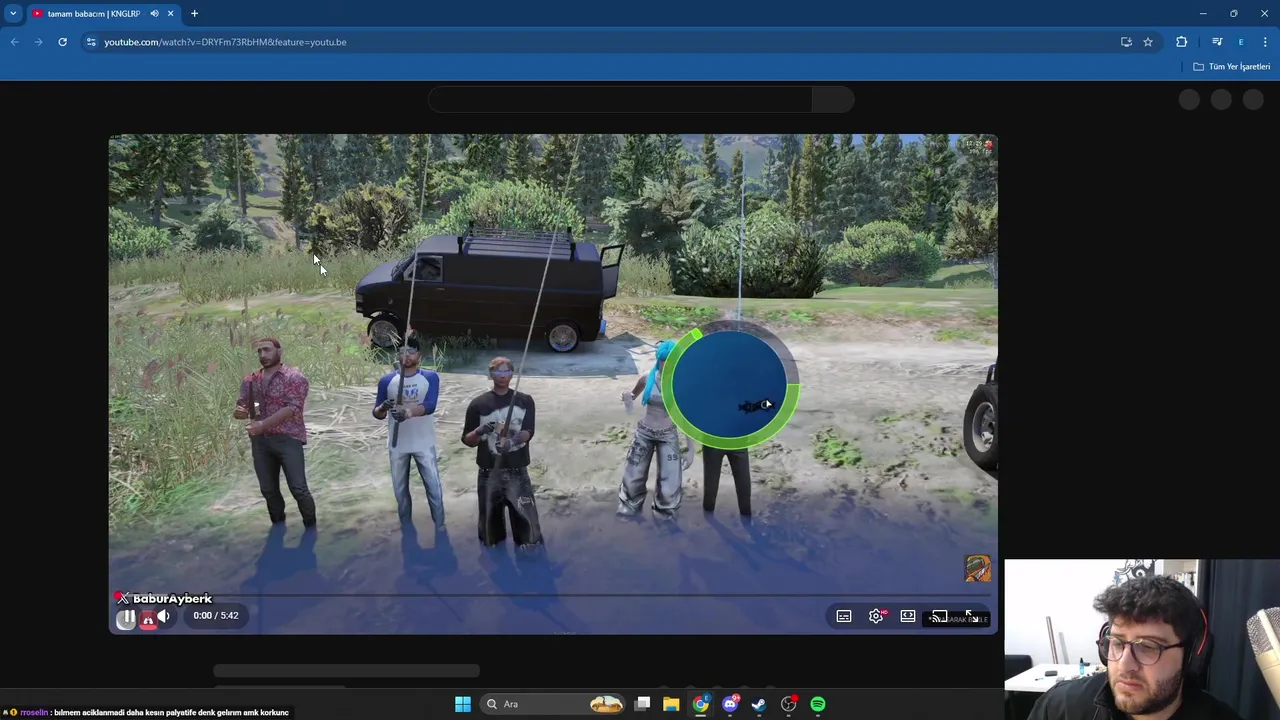
Task: Click the chat message from rroselin
Action: (x=146, y=713)
